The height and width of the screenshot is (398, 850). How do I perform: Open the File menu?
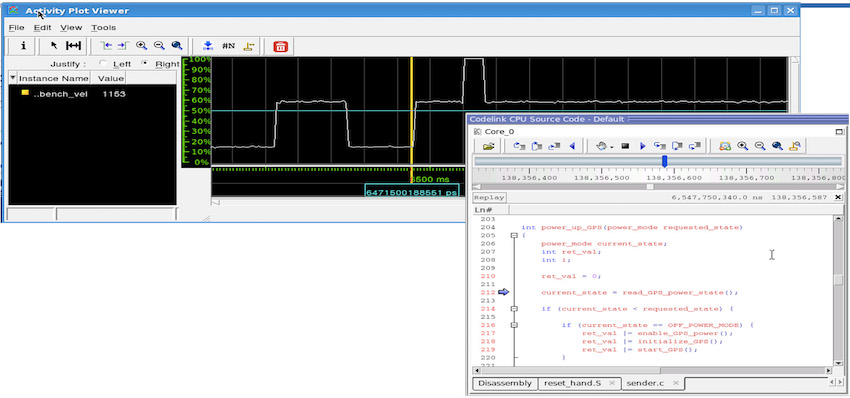[16, 27]
